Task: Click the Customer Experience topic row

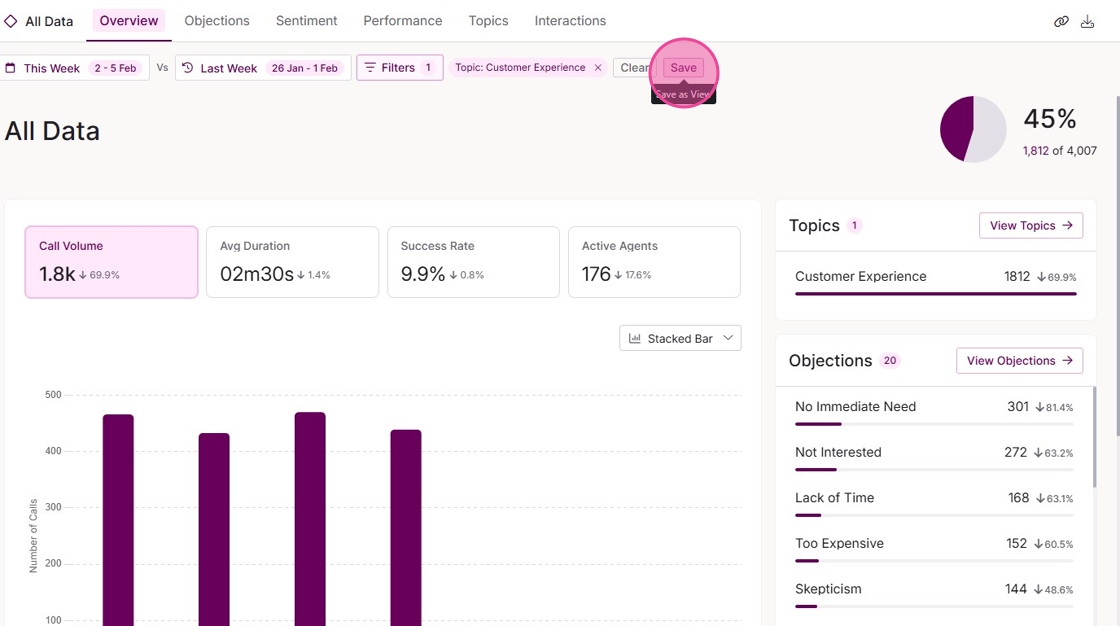Action: 936,282
